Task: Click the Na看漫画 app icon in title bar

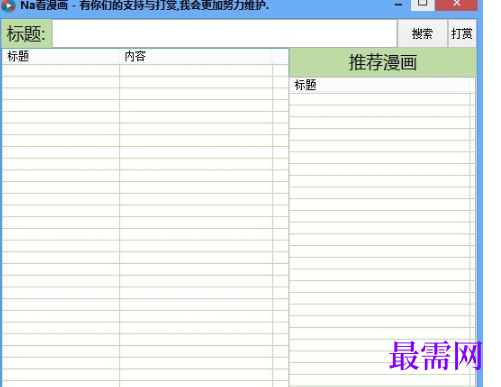Action: (x=9, y=5)
